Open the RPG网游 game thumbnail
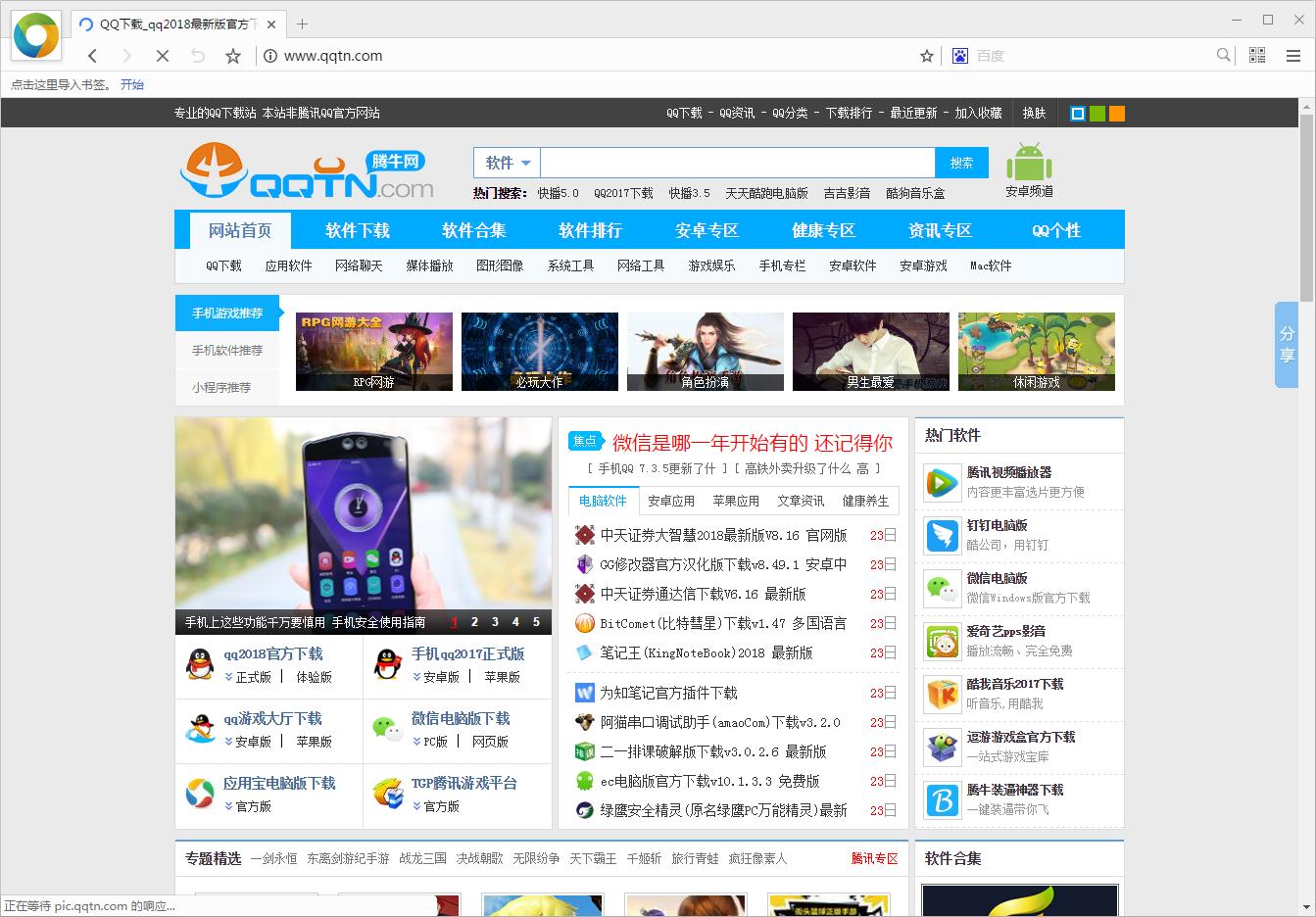This screenshot has width=1316, height=917. pyautogui.click(x=374, y=352)
